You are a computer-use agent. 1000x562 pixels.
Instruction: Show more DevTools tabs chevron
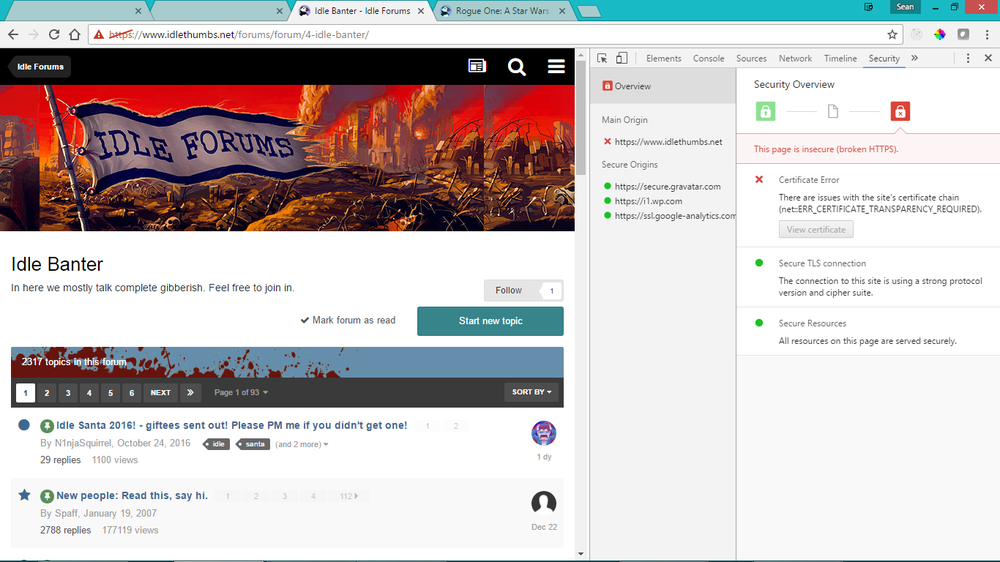coord(915,58)
